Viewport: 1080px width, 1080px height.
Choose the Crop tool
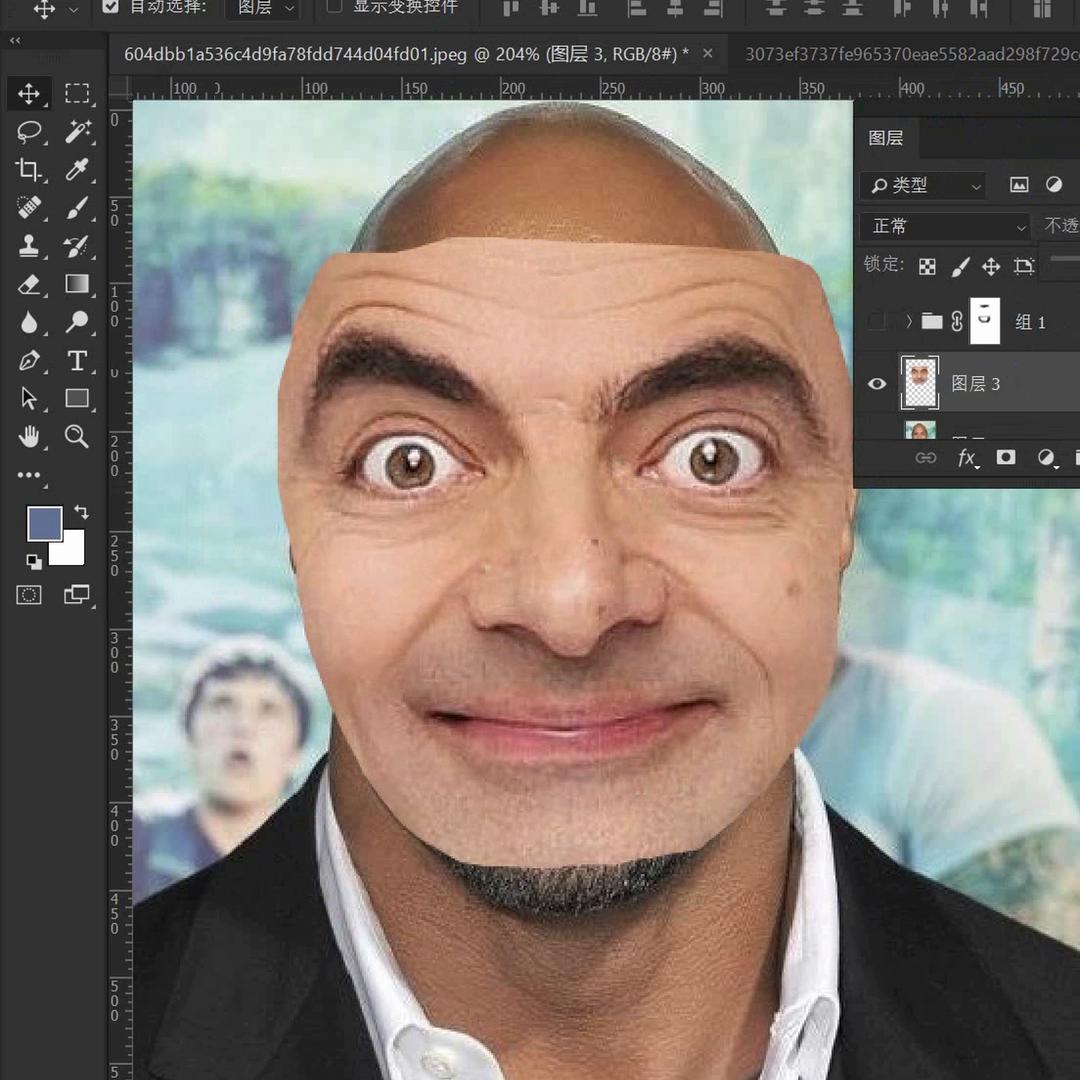(29, 170)
